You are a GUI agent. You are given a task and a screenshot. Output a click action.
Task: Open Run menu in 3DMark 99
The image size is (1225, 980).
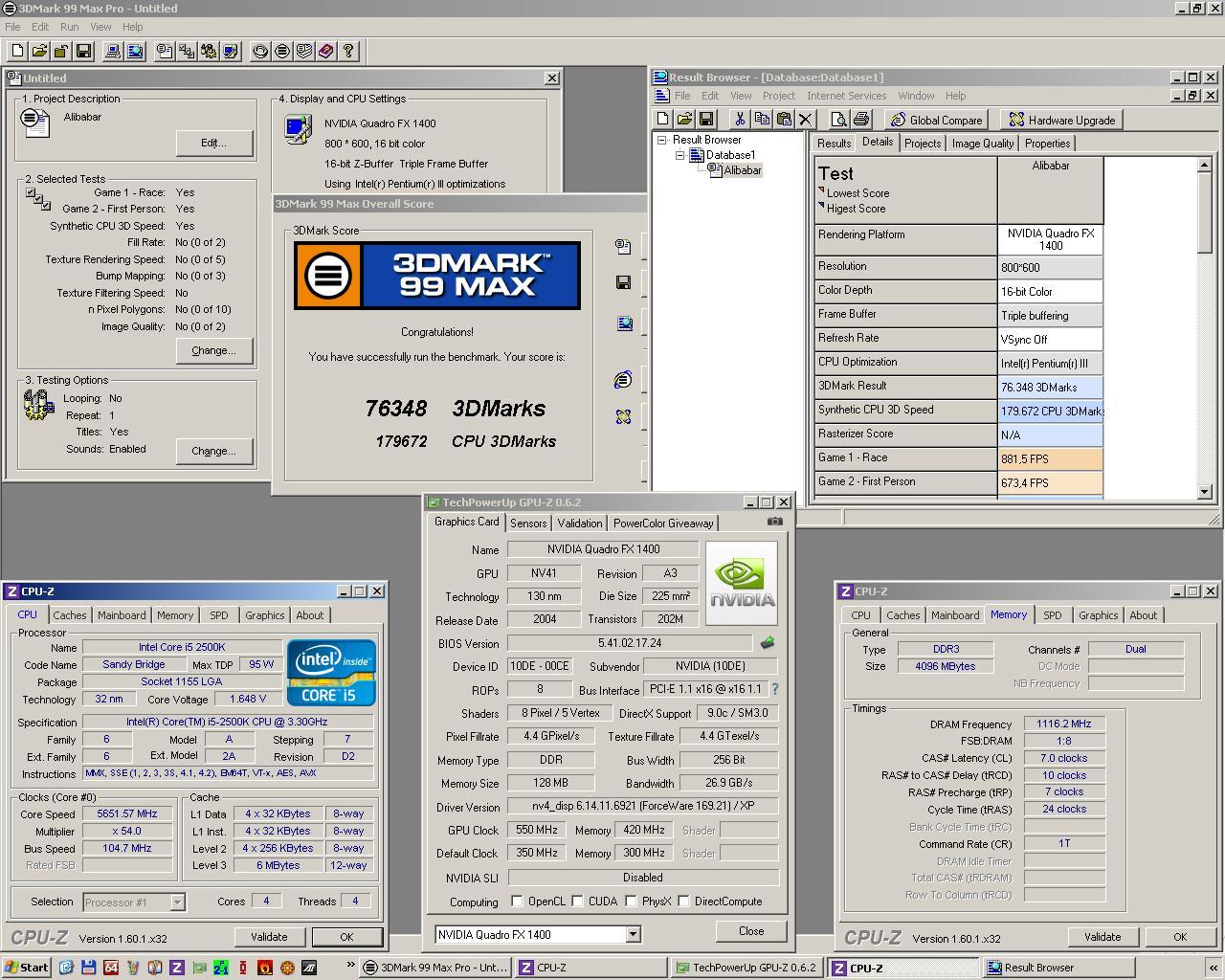pos(69,27)
